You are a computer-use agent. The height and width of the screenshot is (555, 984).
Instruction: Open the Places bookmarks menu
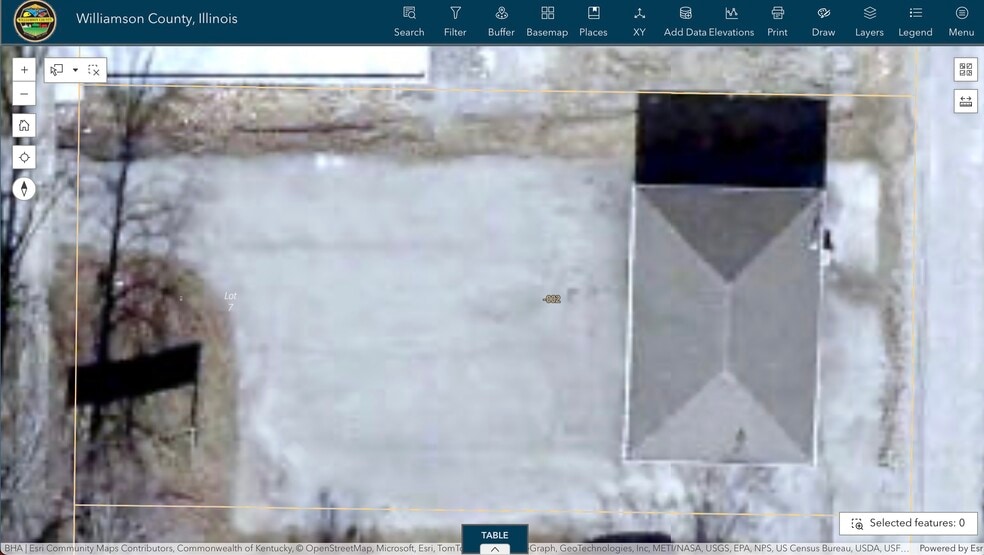(x=593, y=21)
